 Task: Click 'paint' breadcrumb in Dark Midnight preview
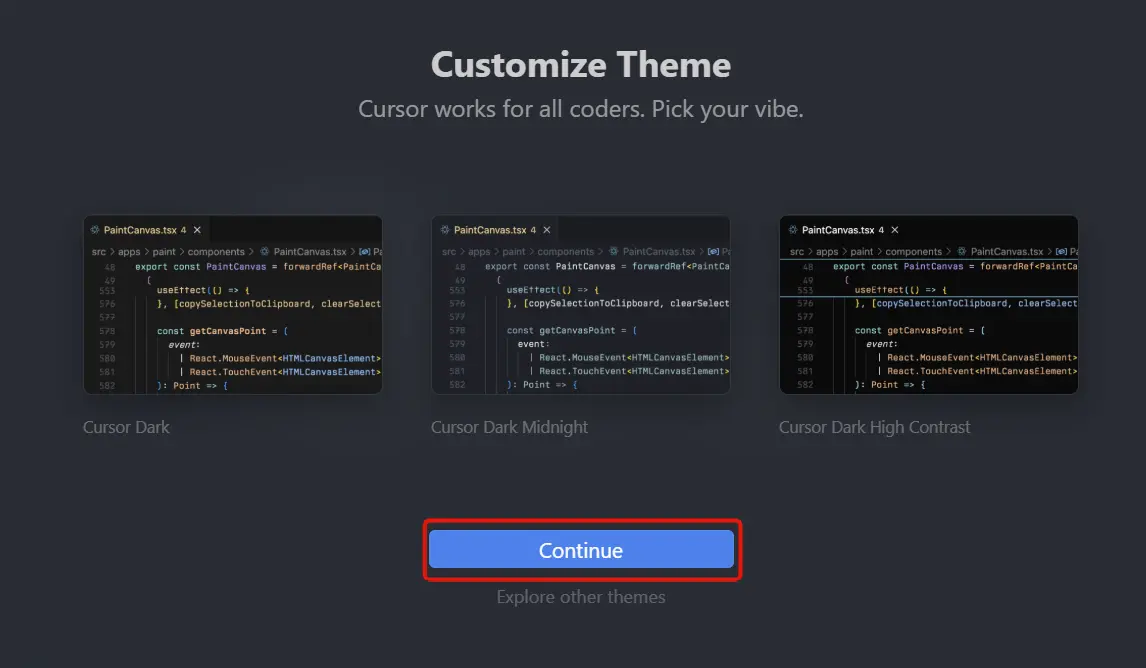point(514,251)
